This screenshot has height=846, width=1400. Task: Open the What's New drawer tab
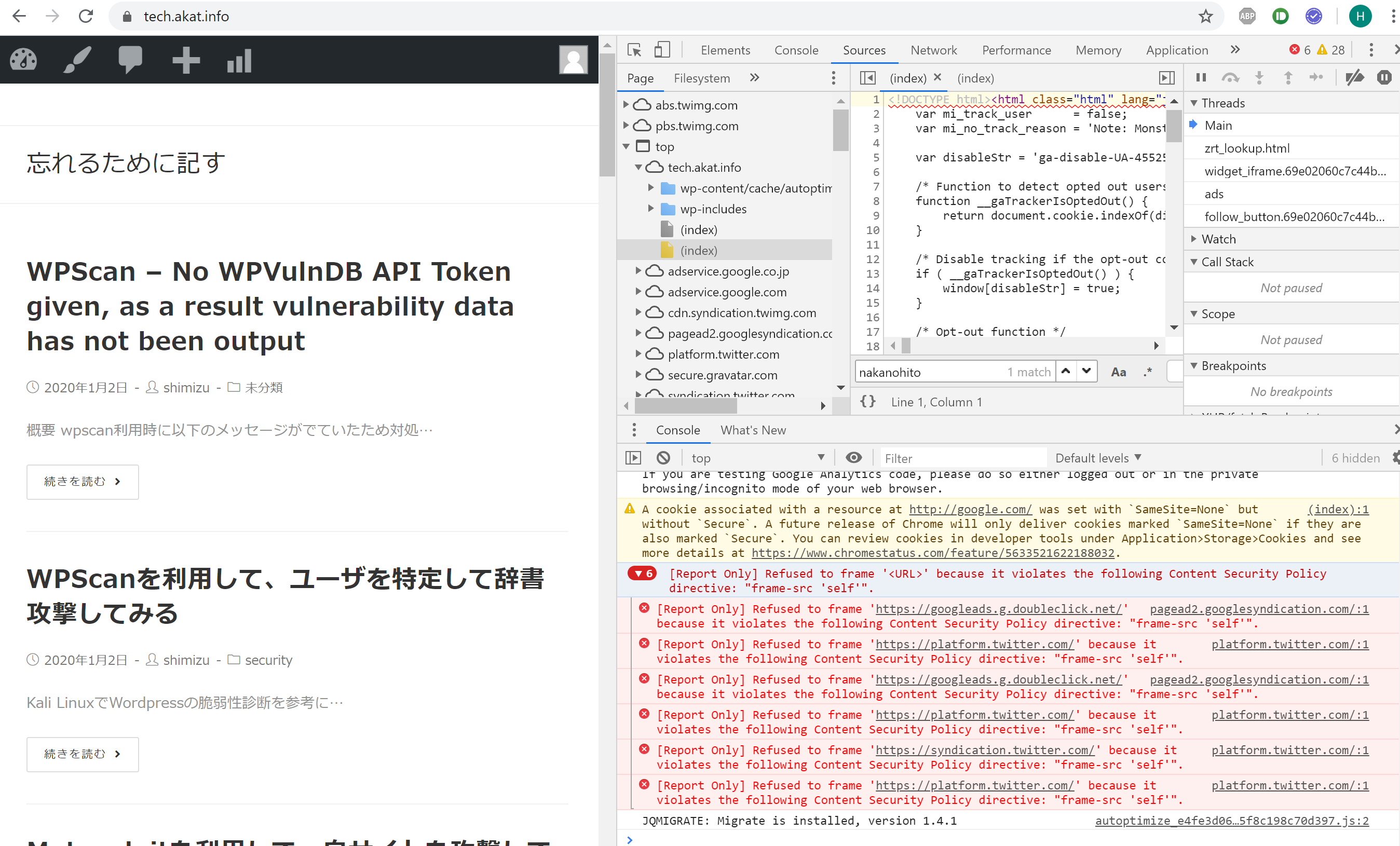coord(753,430)
